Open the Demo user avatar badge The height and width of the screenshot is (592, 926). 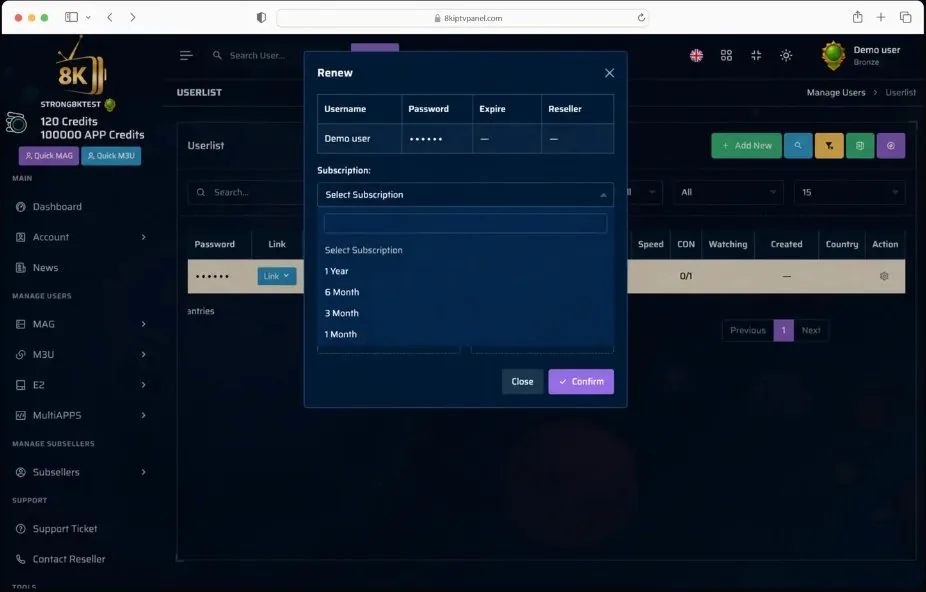[833, 56]
